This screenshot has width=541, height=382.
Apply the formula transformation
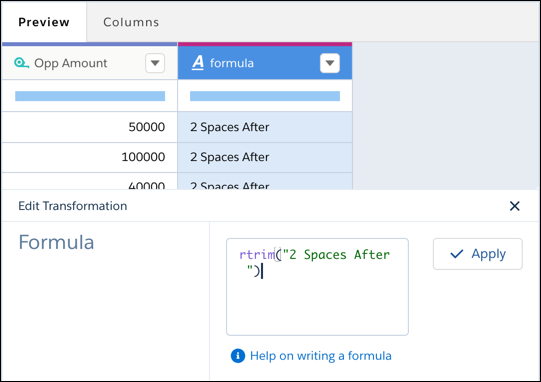[x=478, y=254]
